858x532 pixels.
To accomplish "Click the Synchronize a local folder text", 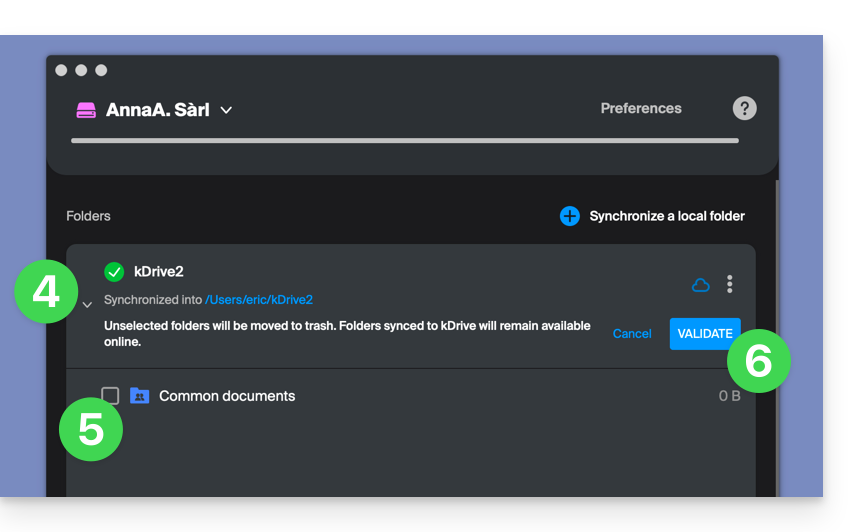I will tap(666, 216).
